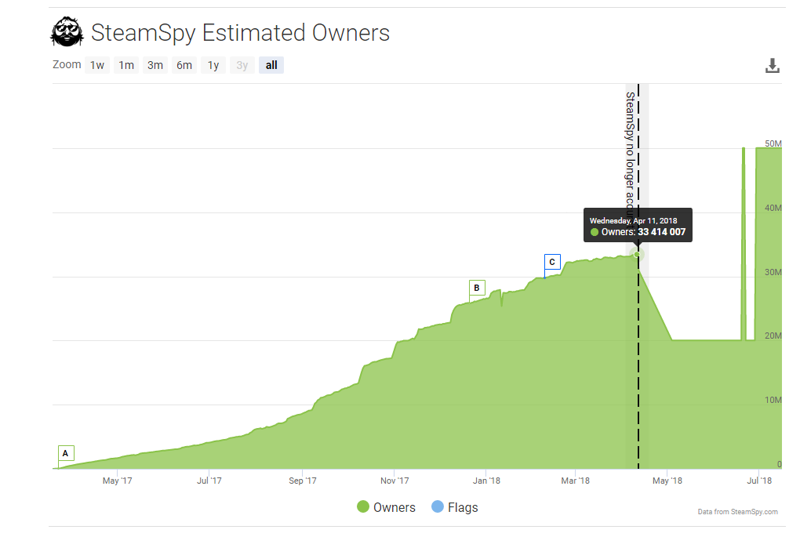Click the 'Nov '17' axis label

click(394, 480)
